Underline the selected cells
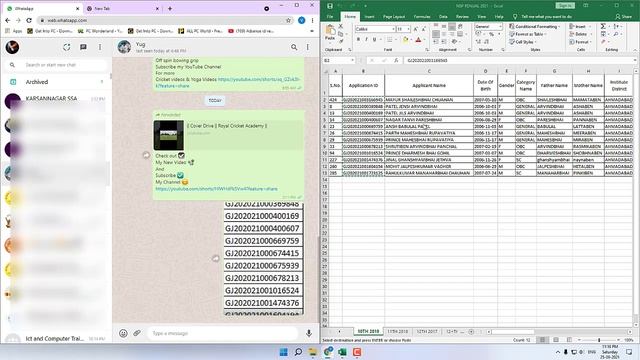Image resolution: width=640 pixels, height=360 pixels. [x=374, y=40]
